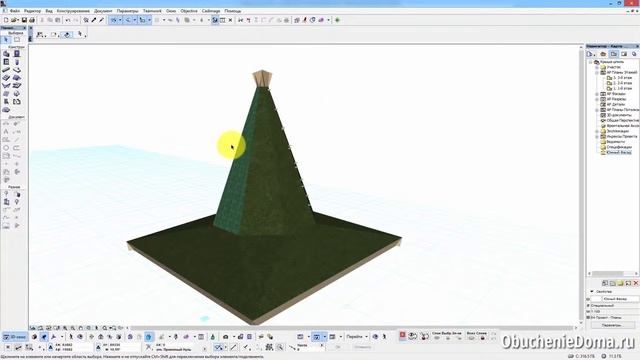Select Южный Фасад in the Navigator tree
The height and width of the screenshot is (360, 640).
pos(617,152)
